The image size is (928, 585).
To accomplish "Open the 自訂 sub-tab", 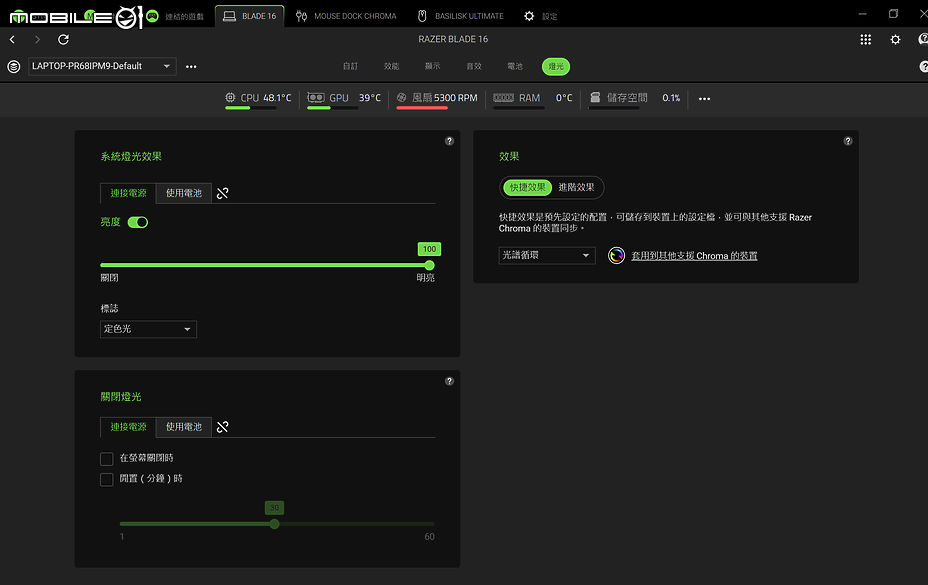I will (350, 66).
